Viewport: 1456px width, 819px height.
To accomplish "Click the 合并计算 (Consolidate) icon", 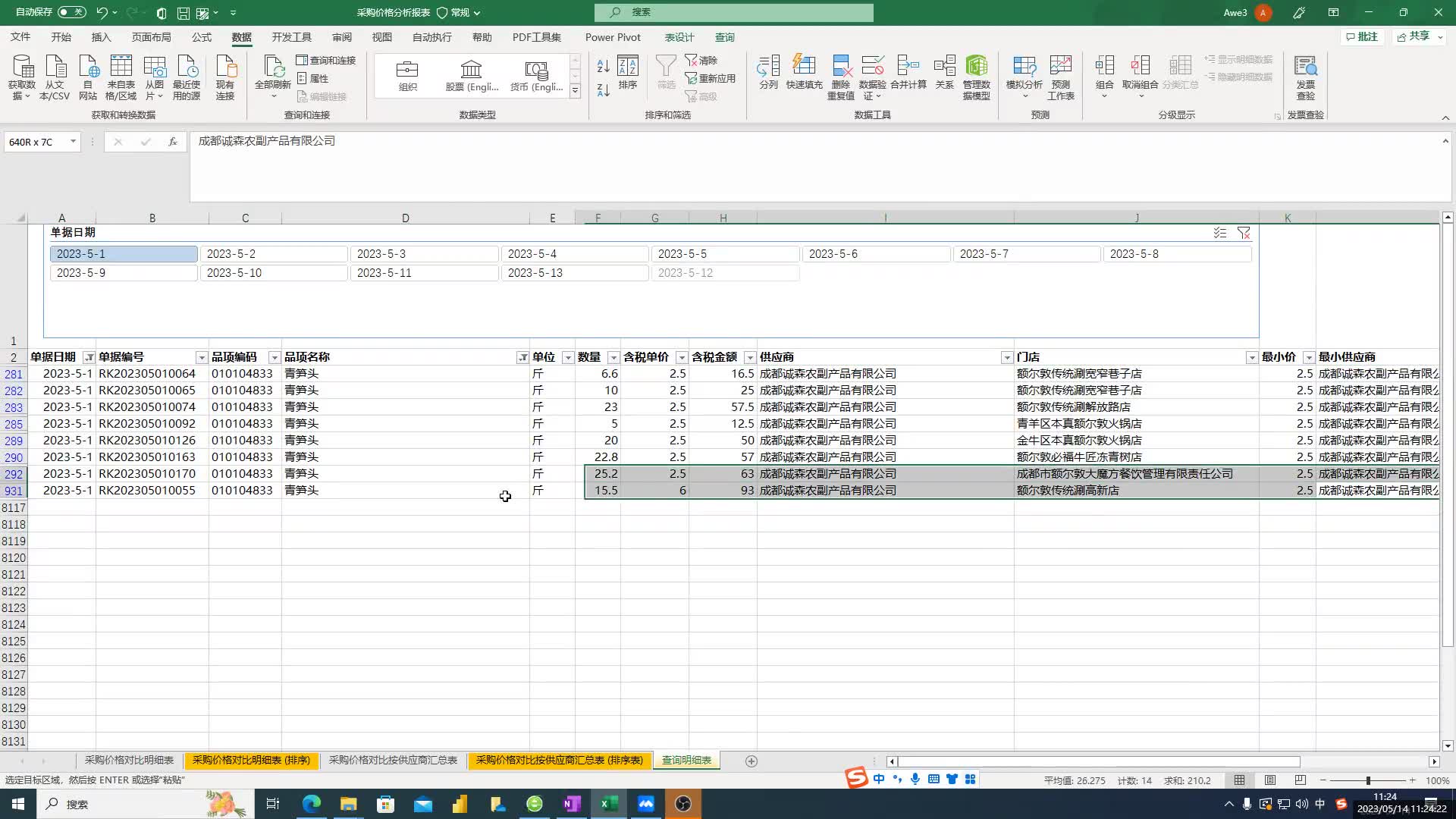I will click(x=908, y=73).
